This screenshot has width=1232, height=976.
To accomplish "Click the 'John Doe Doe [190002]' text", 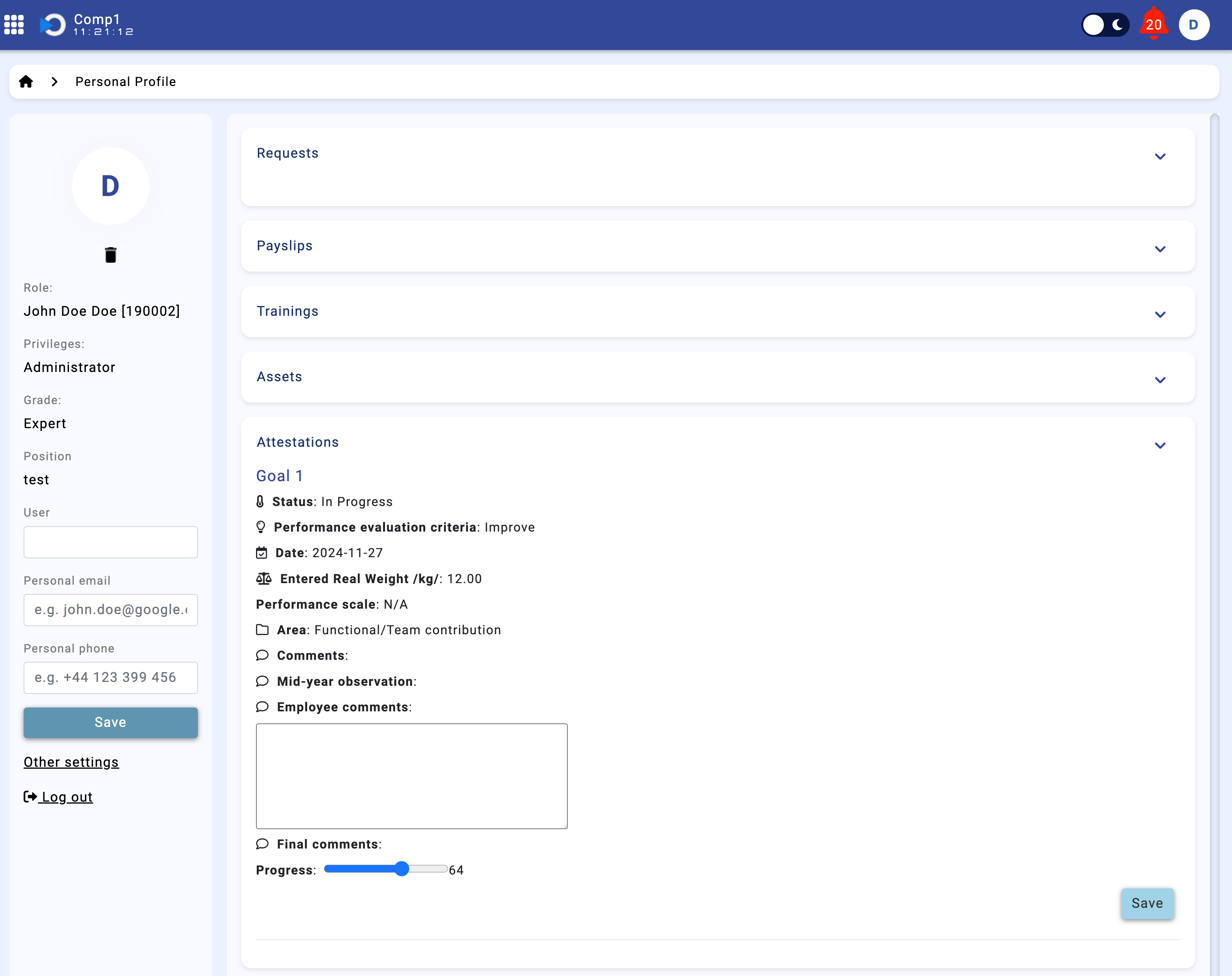I will tap(102, 311).
